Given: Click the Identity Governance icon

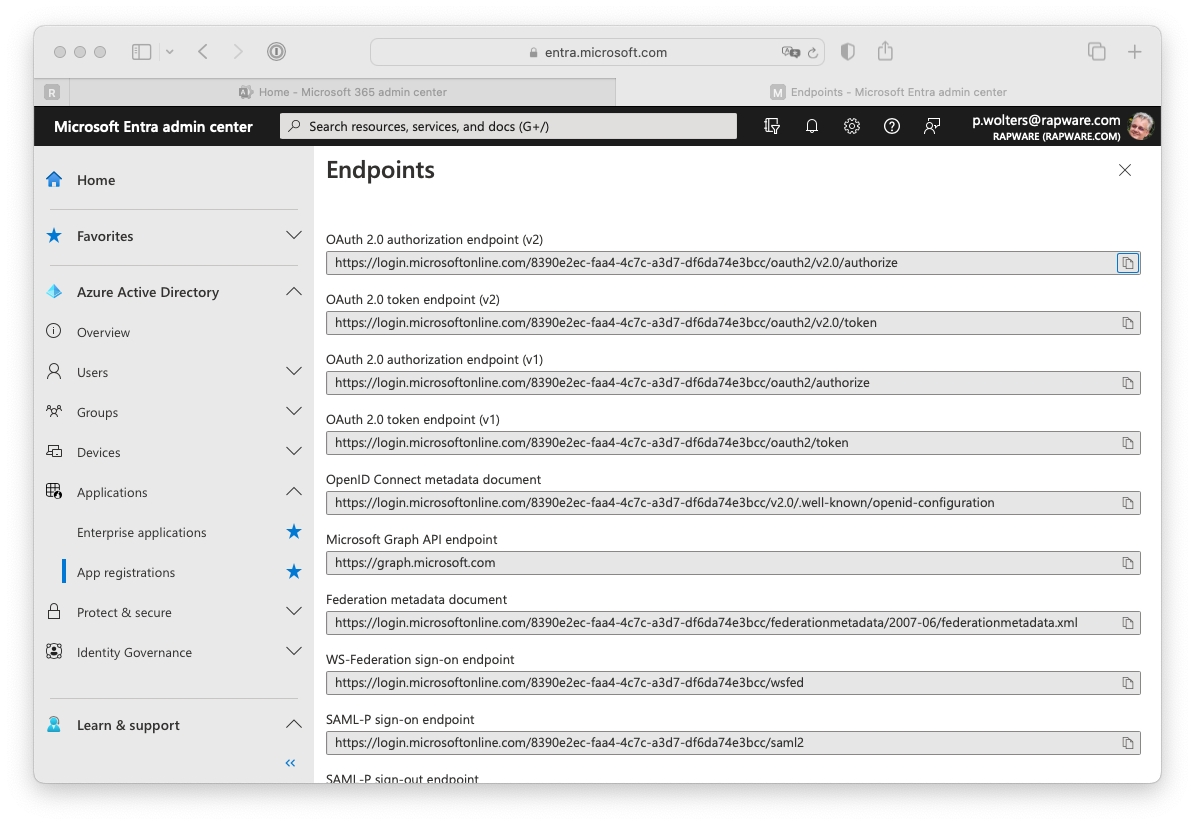Looking at the screenshot, I should point(54,651).
